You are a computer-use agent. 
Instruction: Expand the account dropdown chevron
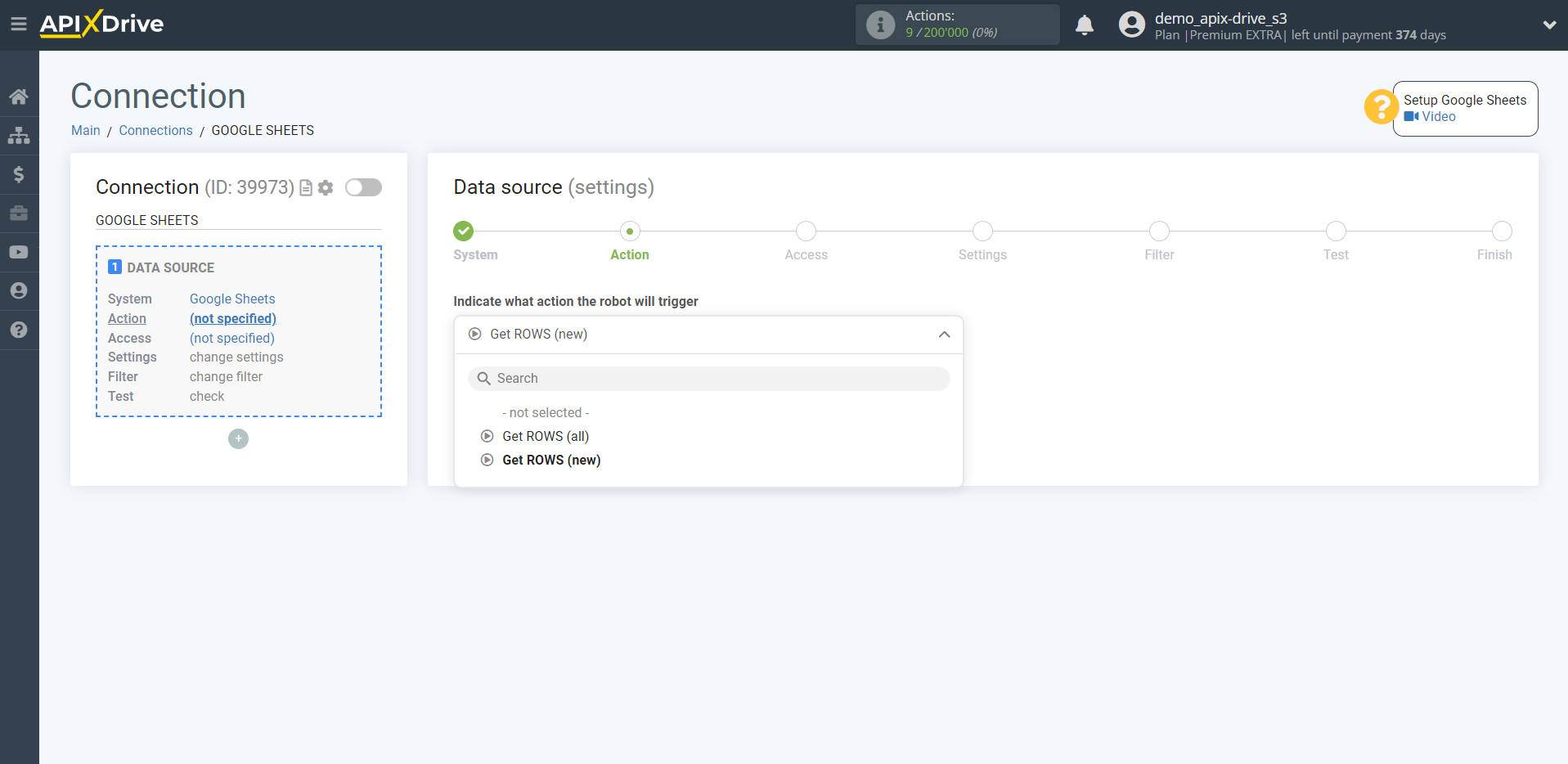1549,25
